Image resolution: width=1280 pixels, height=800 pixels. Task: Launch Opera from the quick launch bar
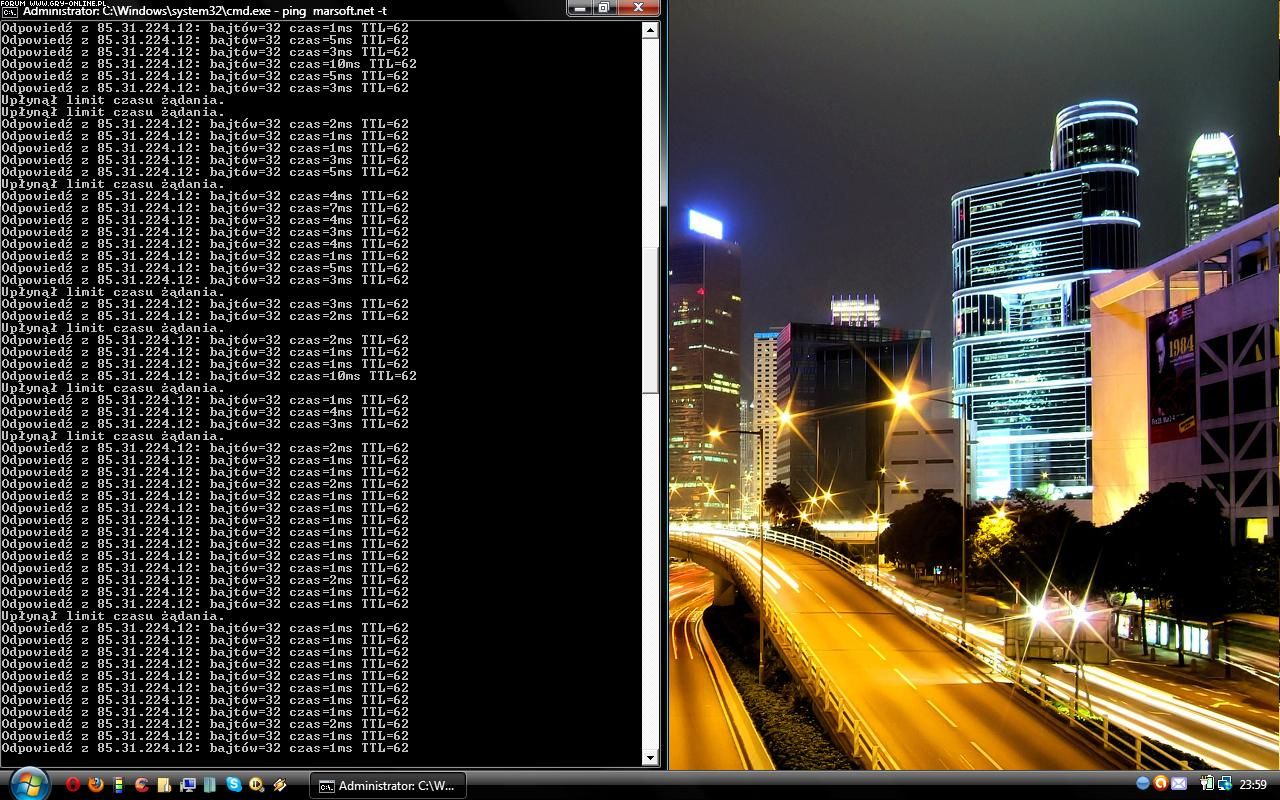[73, 784]
